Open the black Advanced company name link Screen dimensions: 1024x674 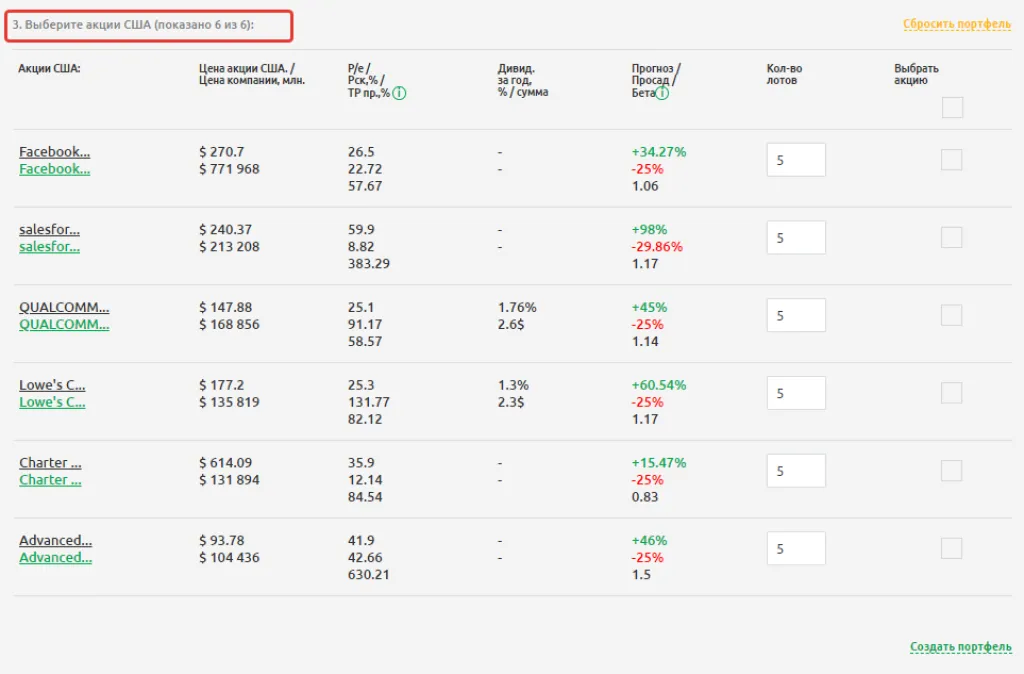coord(55,540)
